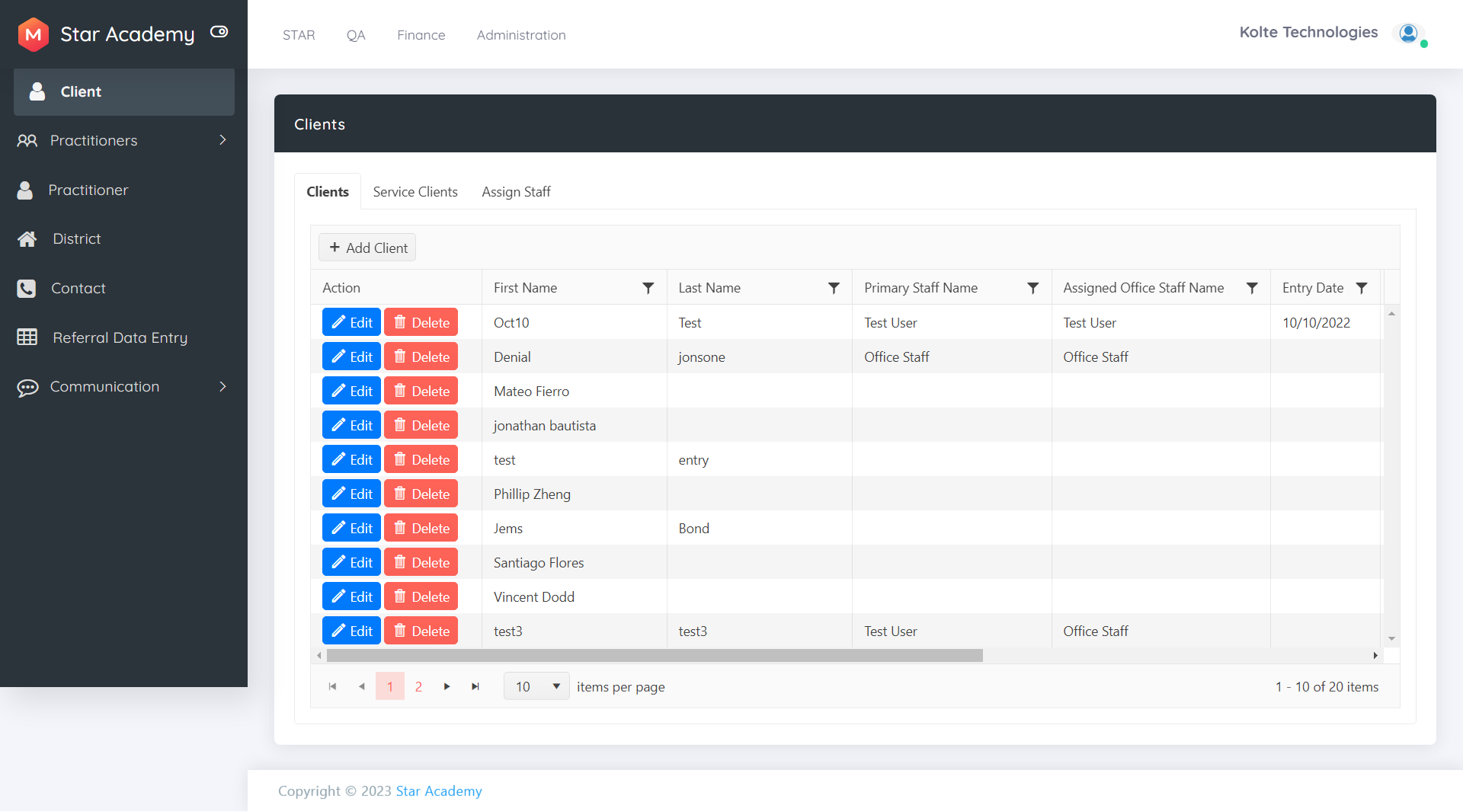
Task: Edit the Santiago Flores row
Action: coord(351,563)
